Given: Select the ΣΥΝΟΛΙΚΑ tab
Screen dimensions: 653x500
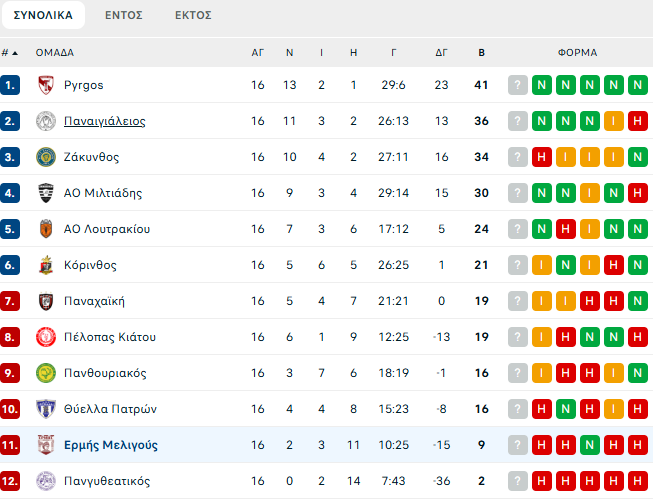Looking at the screenshot, I should click(43, 15).
